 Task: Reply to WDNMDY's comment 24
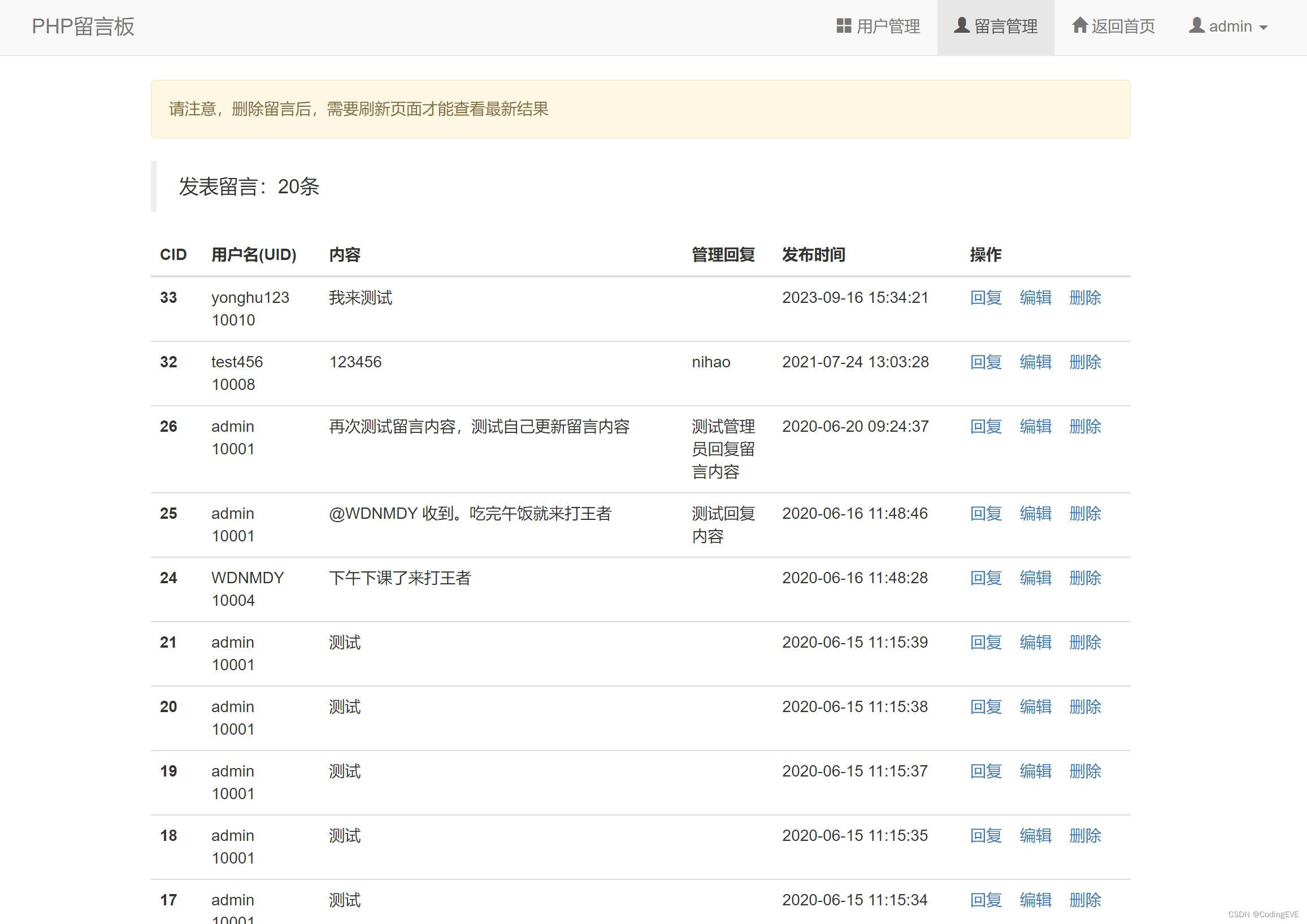click(986, 577)
